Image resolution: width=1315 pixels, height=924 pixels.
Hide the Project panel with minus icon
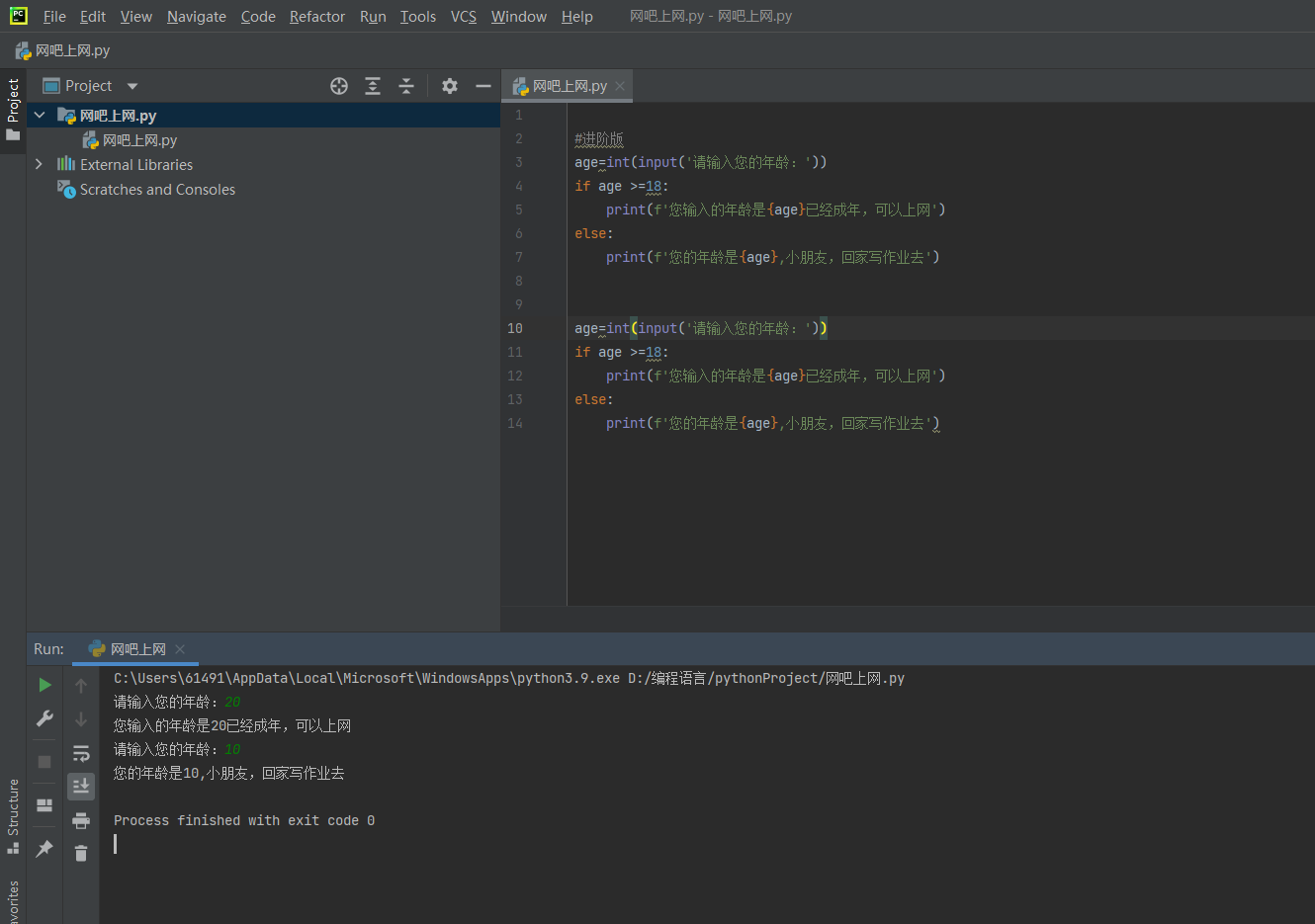tap(483, 86)
